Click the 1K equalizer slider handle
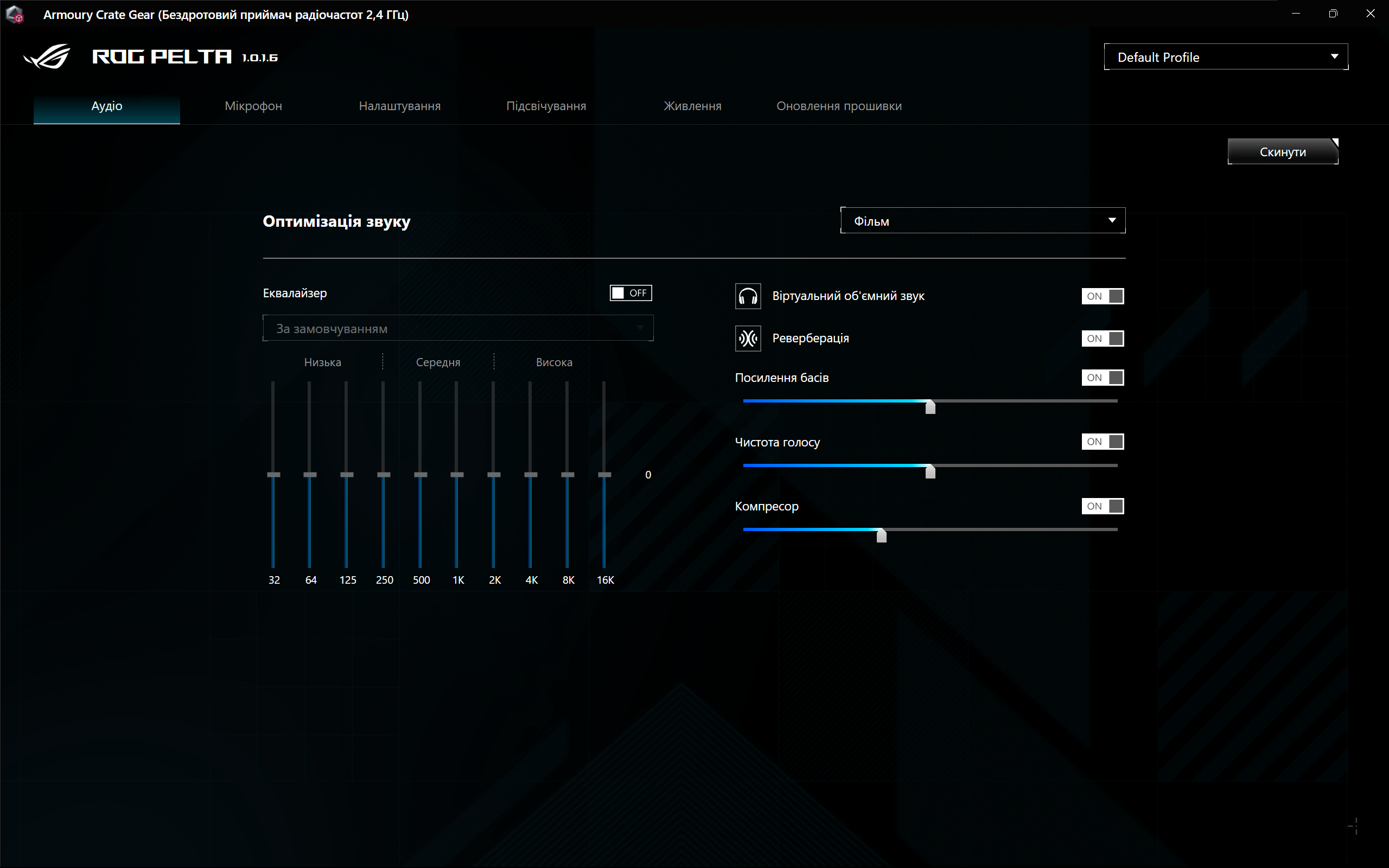 [x=457, y=475]
